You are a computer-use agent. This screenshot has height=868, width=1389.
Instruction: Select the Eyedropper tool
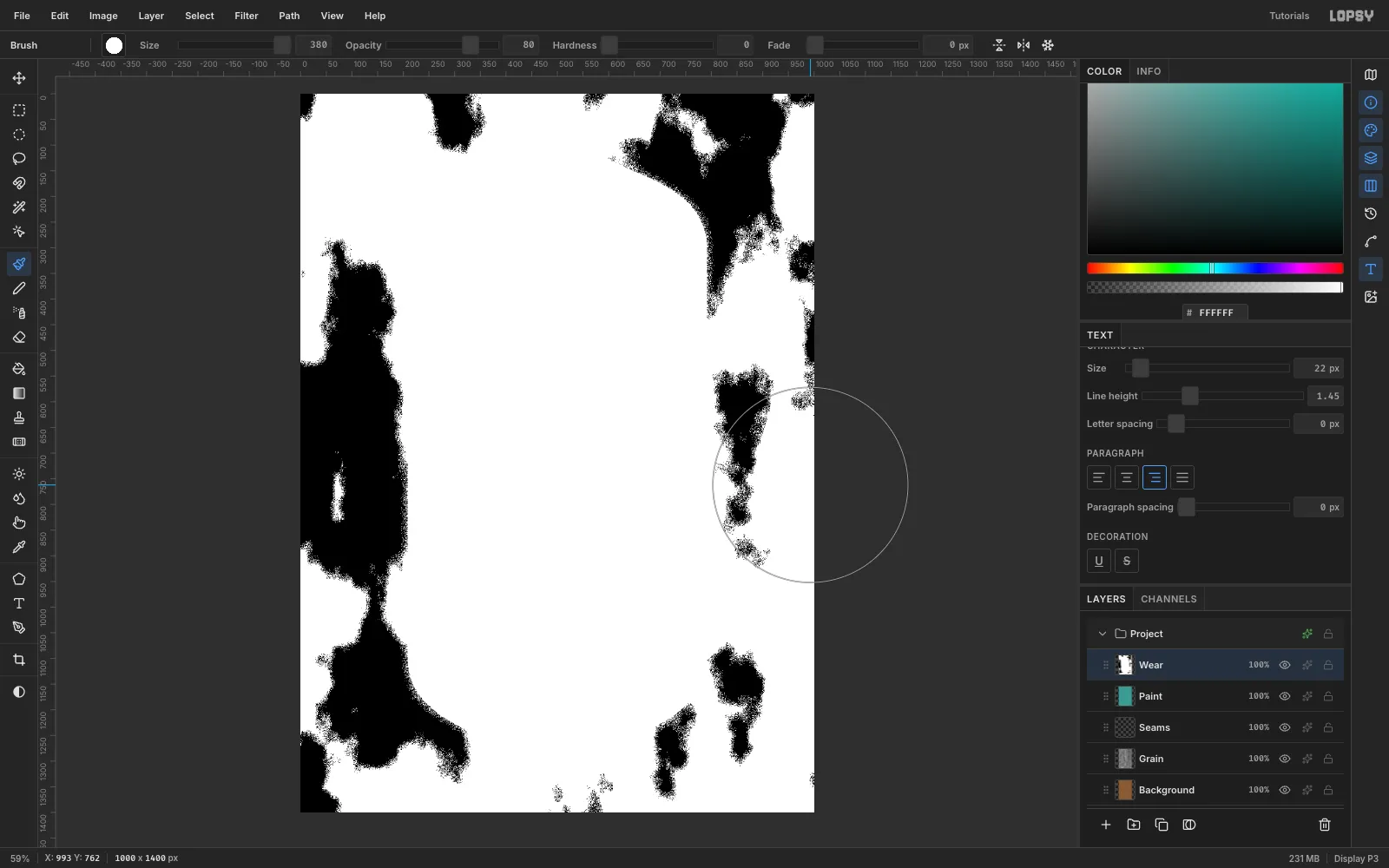coord(19,547)
